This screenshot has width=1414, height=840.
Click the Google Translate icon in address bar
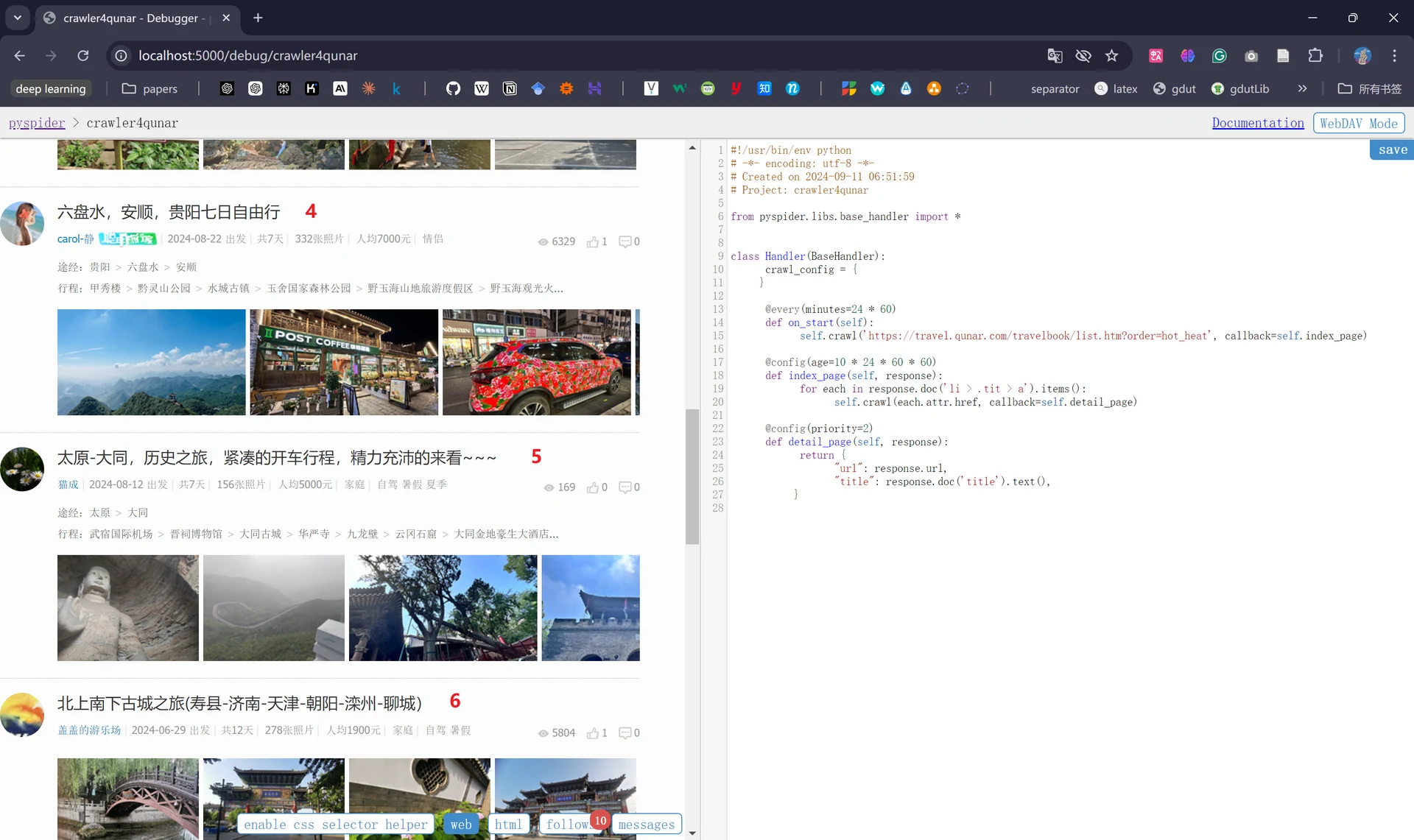pos(1055,55)
